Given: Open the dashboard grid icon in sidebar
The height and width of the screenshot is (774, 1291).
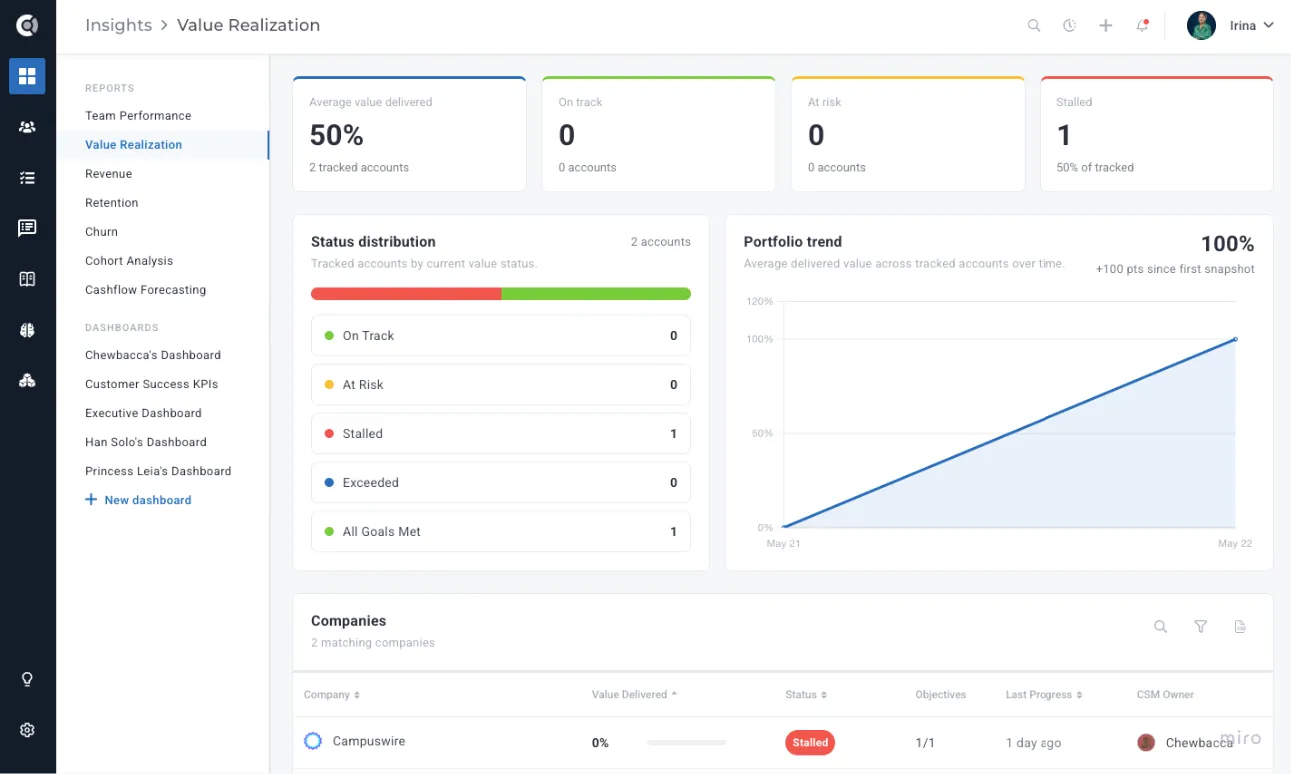Looking at the screenshot, I should [27, 76].
